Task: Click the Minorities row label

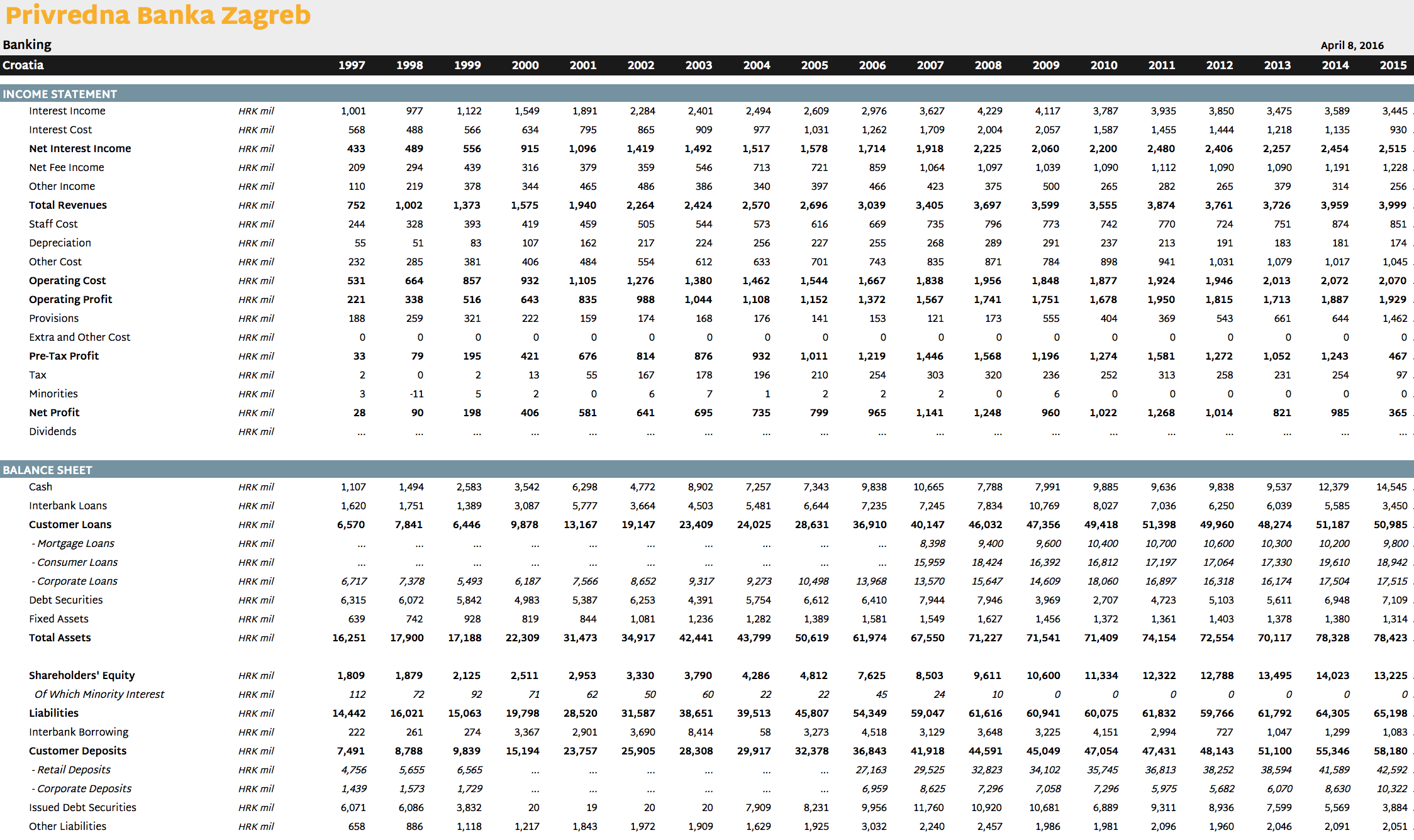Action: [x=53, y=394]
